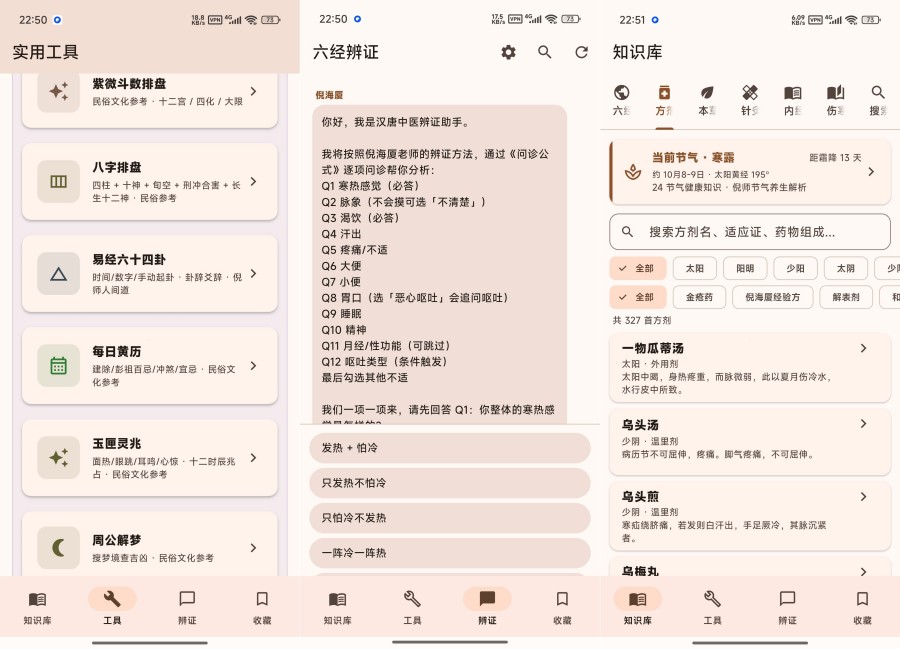This screenshot has width=900, height=649.
Task: Tap the battery indicator on 实用工具 status bar
Action: coord(271,20)
